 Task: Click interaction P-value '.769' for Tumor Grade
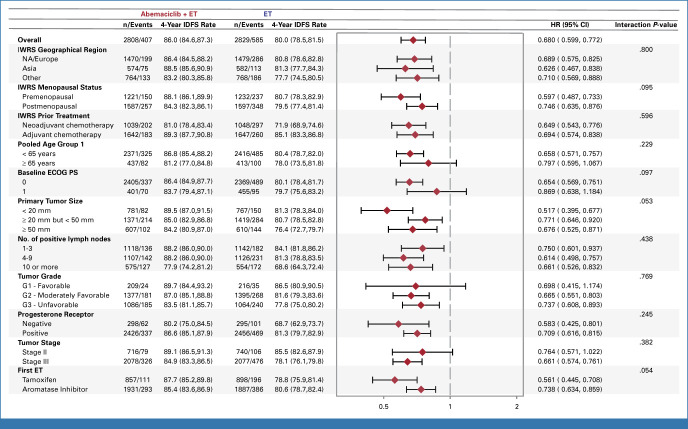pyautogui.click(x=646, y=276)
